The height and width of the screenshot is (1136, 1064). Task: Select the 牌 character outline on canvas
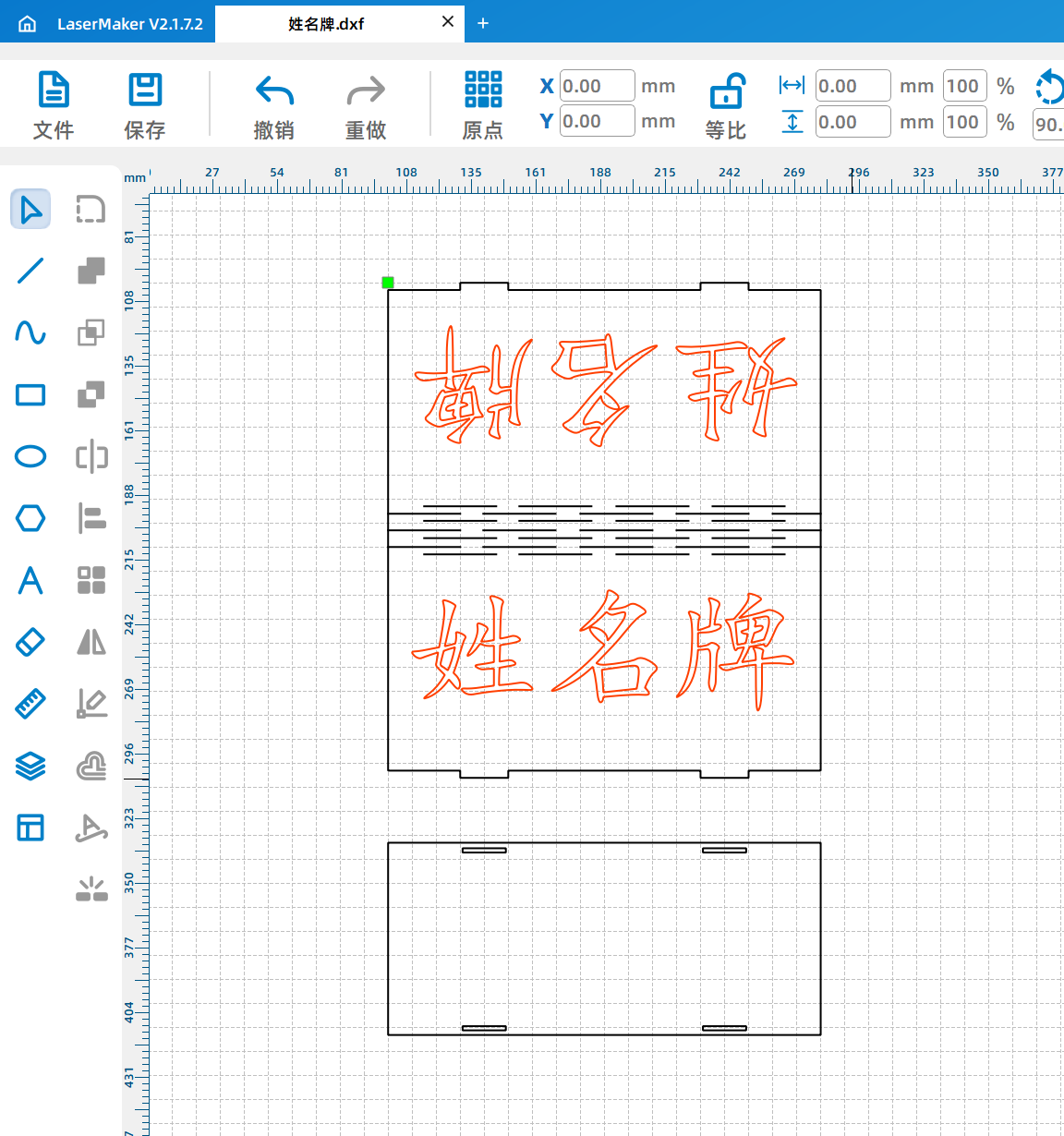(735, 651)
